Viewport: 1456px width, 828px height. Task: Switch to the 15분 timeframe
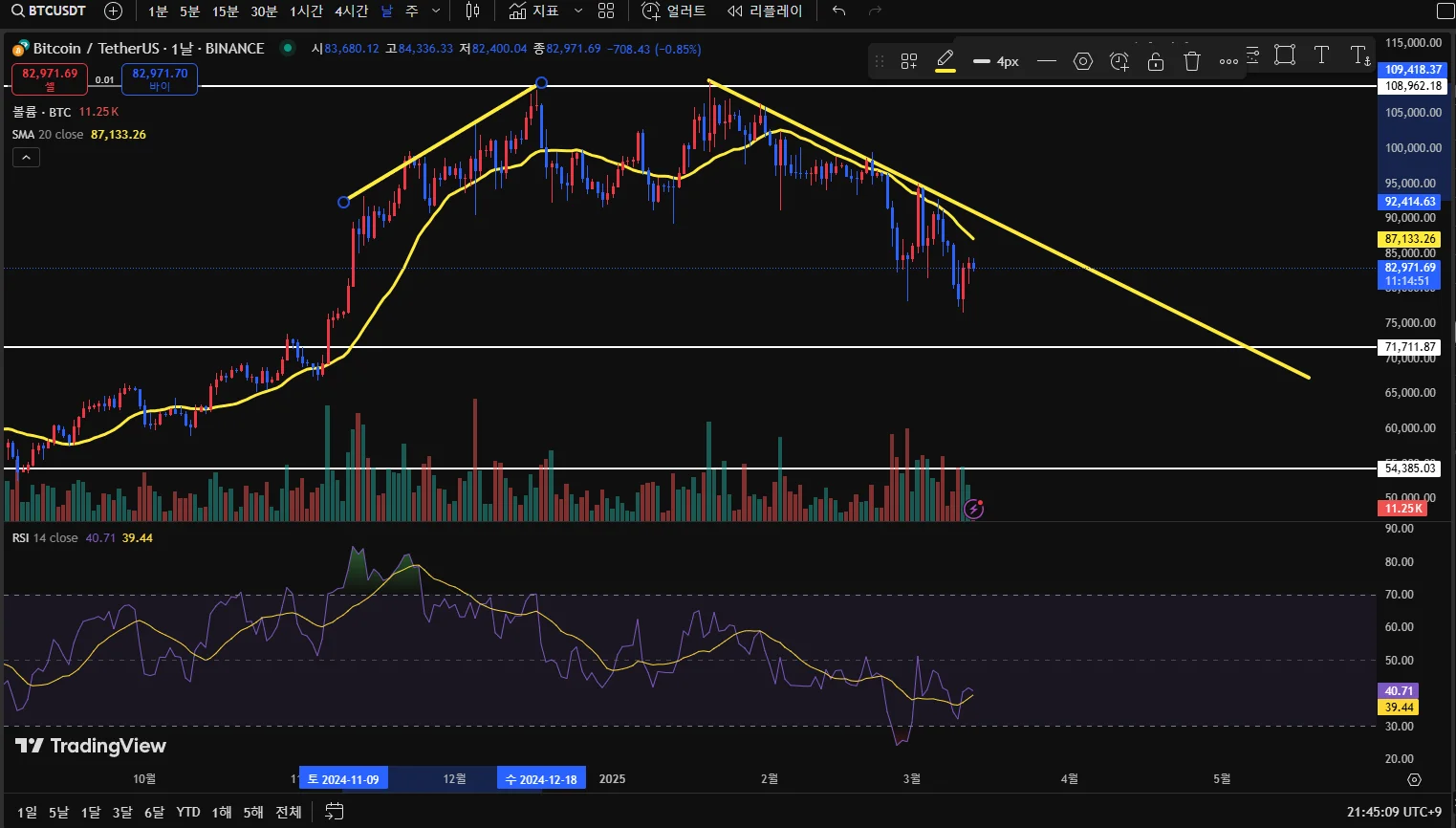226,11
